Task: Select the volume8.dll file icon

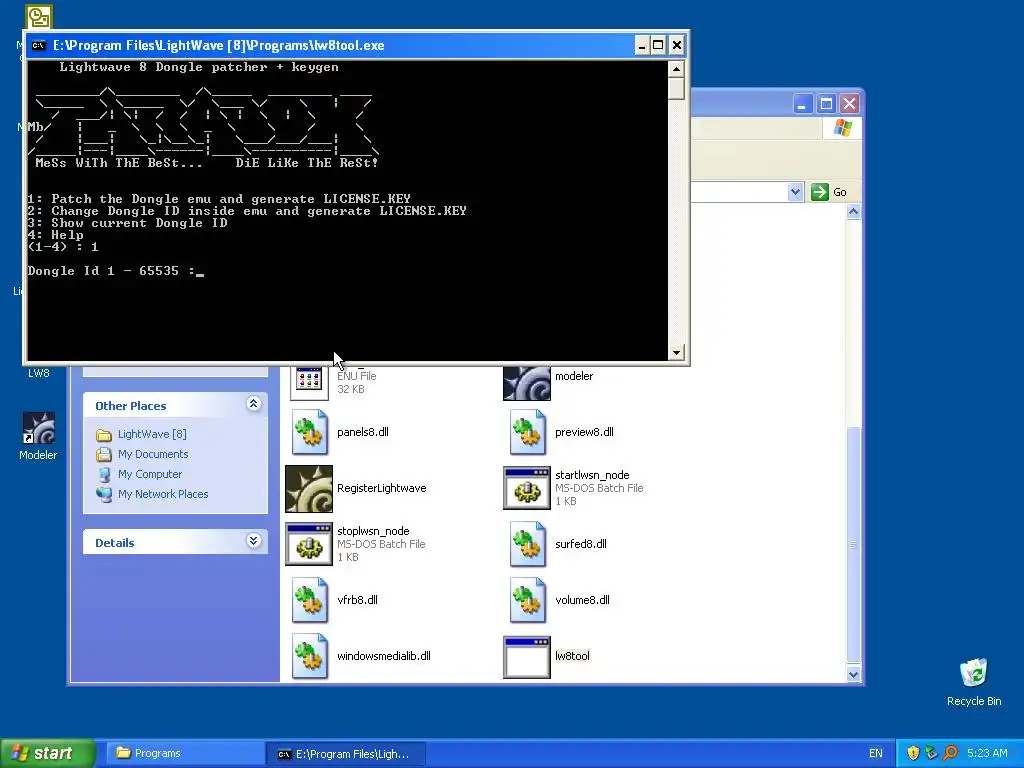Action: [x=528, y=600]
